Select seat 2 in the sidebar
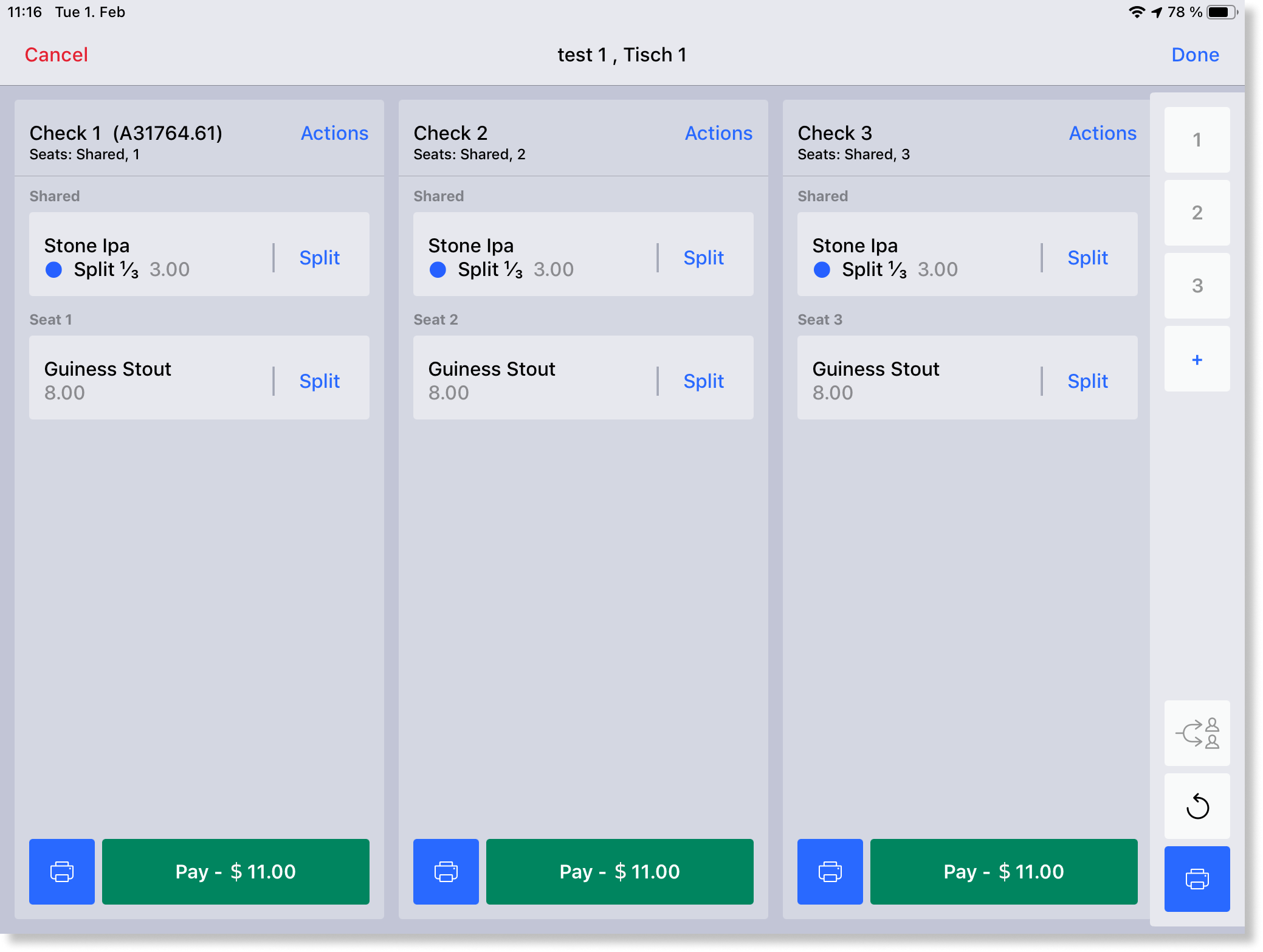 click(1196, 213)
